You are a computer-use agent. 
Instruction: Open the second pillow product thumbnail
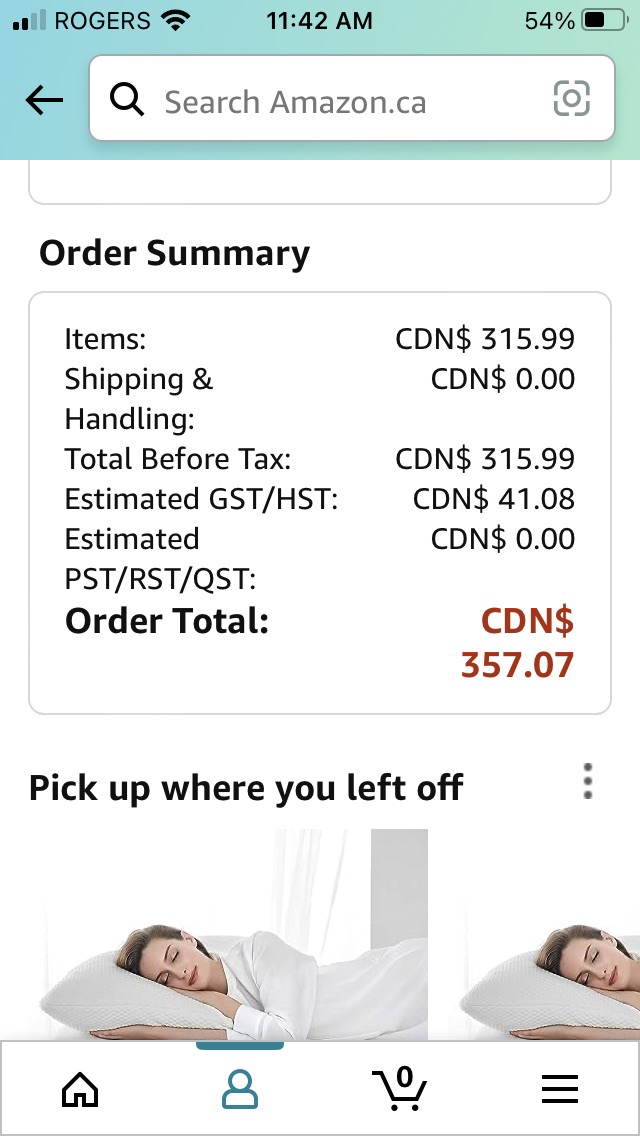click(x=549, y=935)
